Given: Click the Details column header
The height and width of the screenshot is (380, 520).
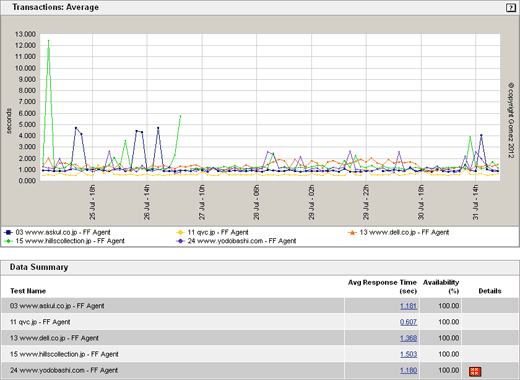Looking at the screenshot, I should pyautogui.click(x=490, y=291).
